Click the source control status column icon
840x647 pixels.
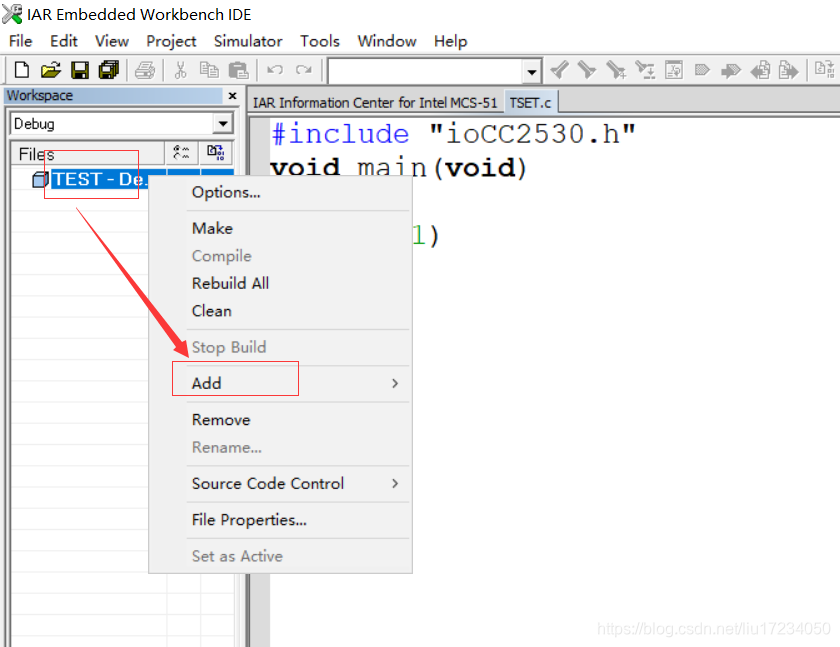pyautogui.click(x=182, y=153)
